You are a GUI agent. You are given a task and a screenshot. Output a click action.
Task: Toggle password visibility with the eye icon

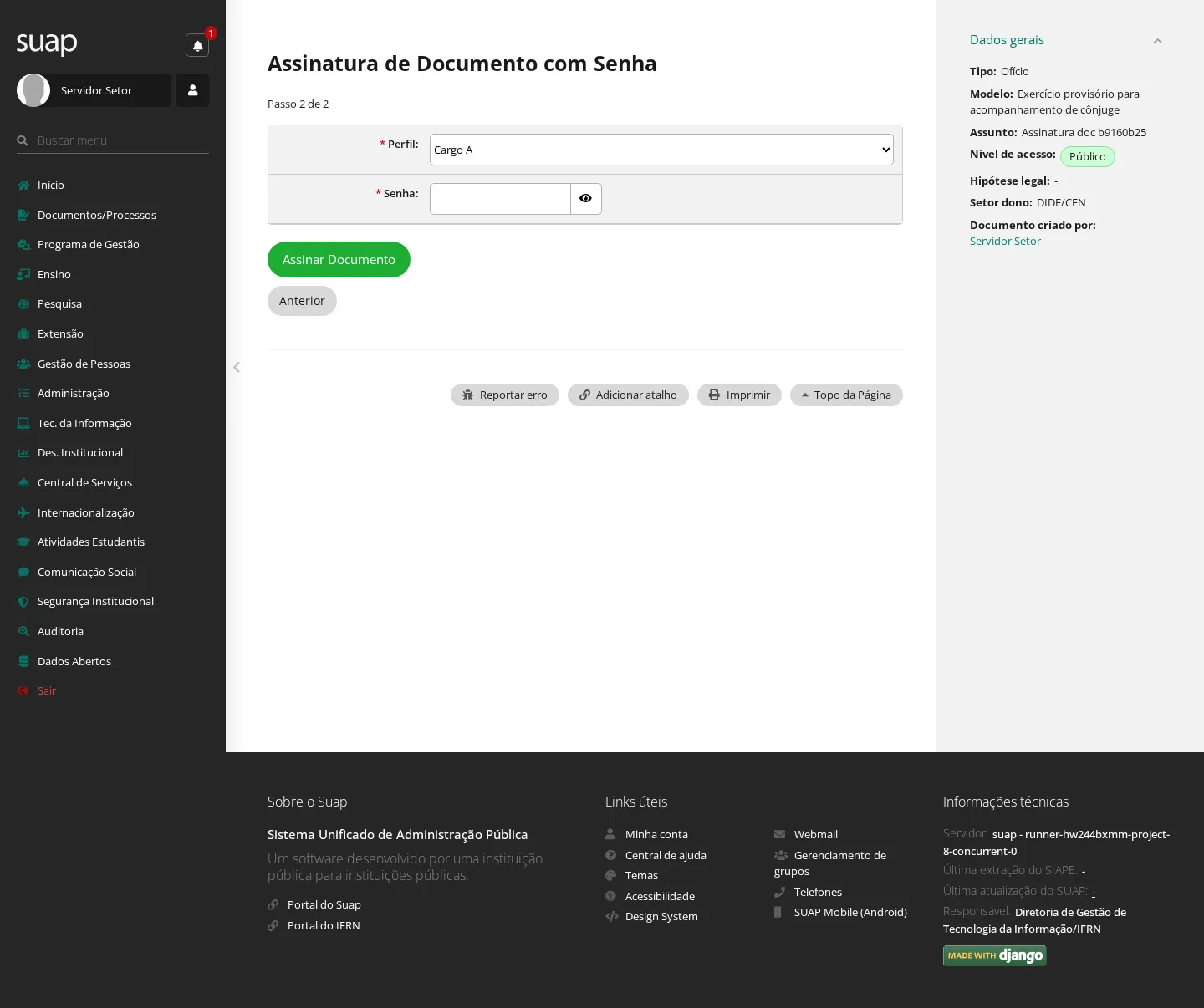585,199
